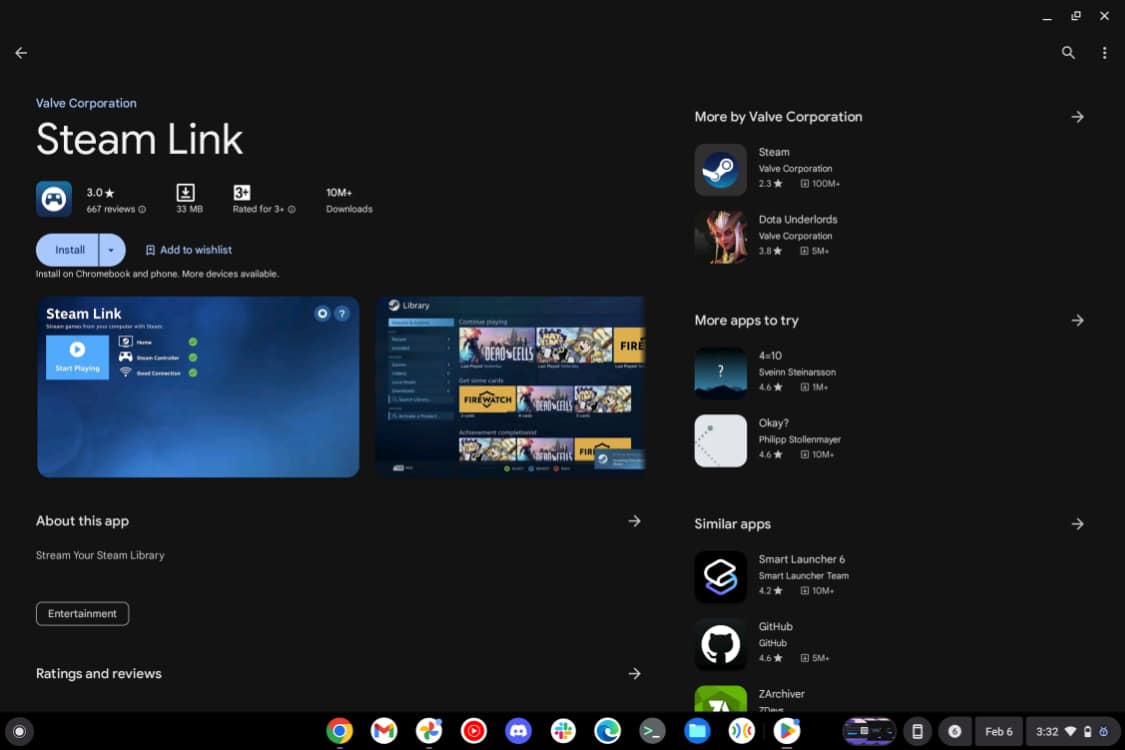Click the 4=10 app icon
The width and height of the screenshot is (1125, 750).
click(x=720, y=373)
